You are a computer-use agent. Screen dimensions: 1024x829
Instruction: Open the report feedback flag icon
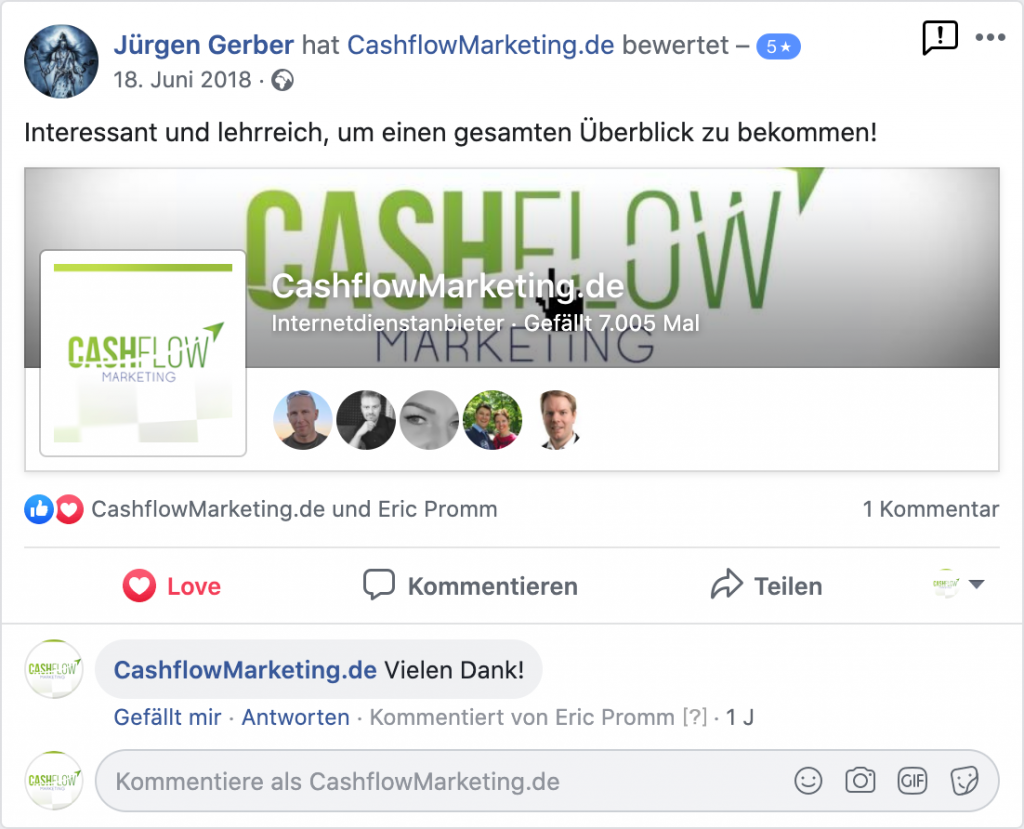[x=940, y=37]
